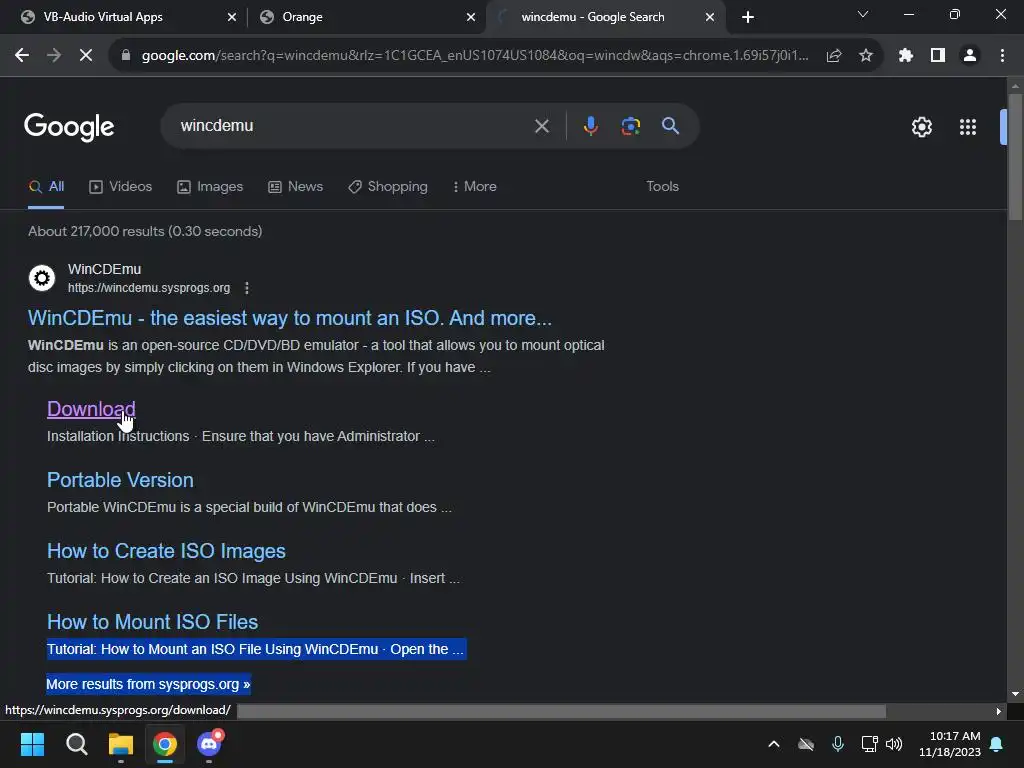1024x768 pixels.
Task: Click the address bar URL
Action: 475,56
